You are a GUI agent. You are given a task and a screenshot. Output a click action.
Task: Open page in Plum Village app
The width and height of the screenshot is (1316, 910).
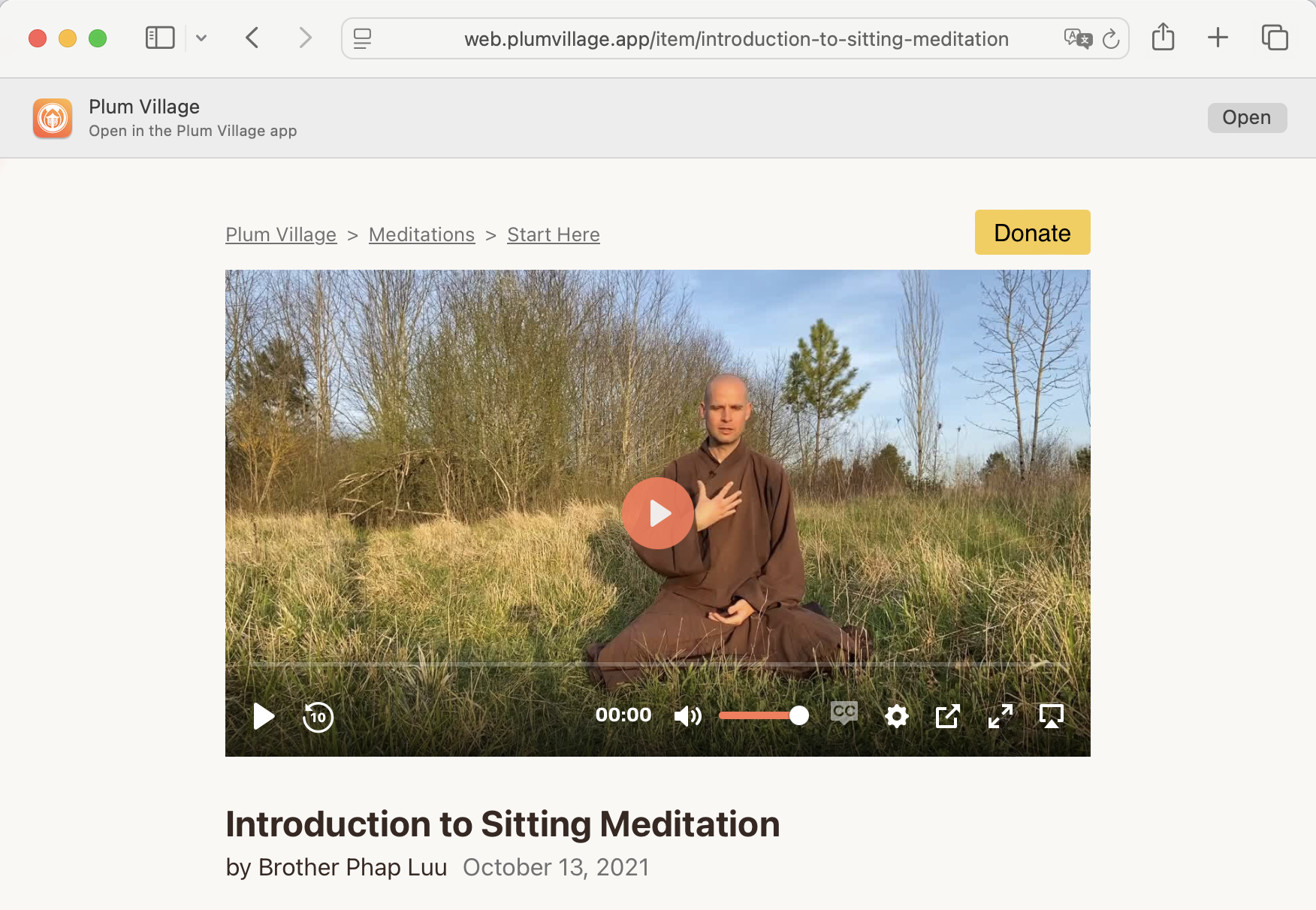click(1247, 118)
